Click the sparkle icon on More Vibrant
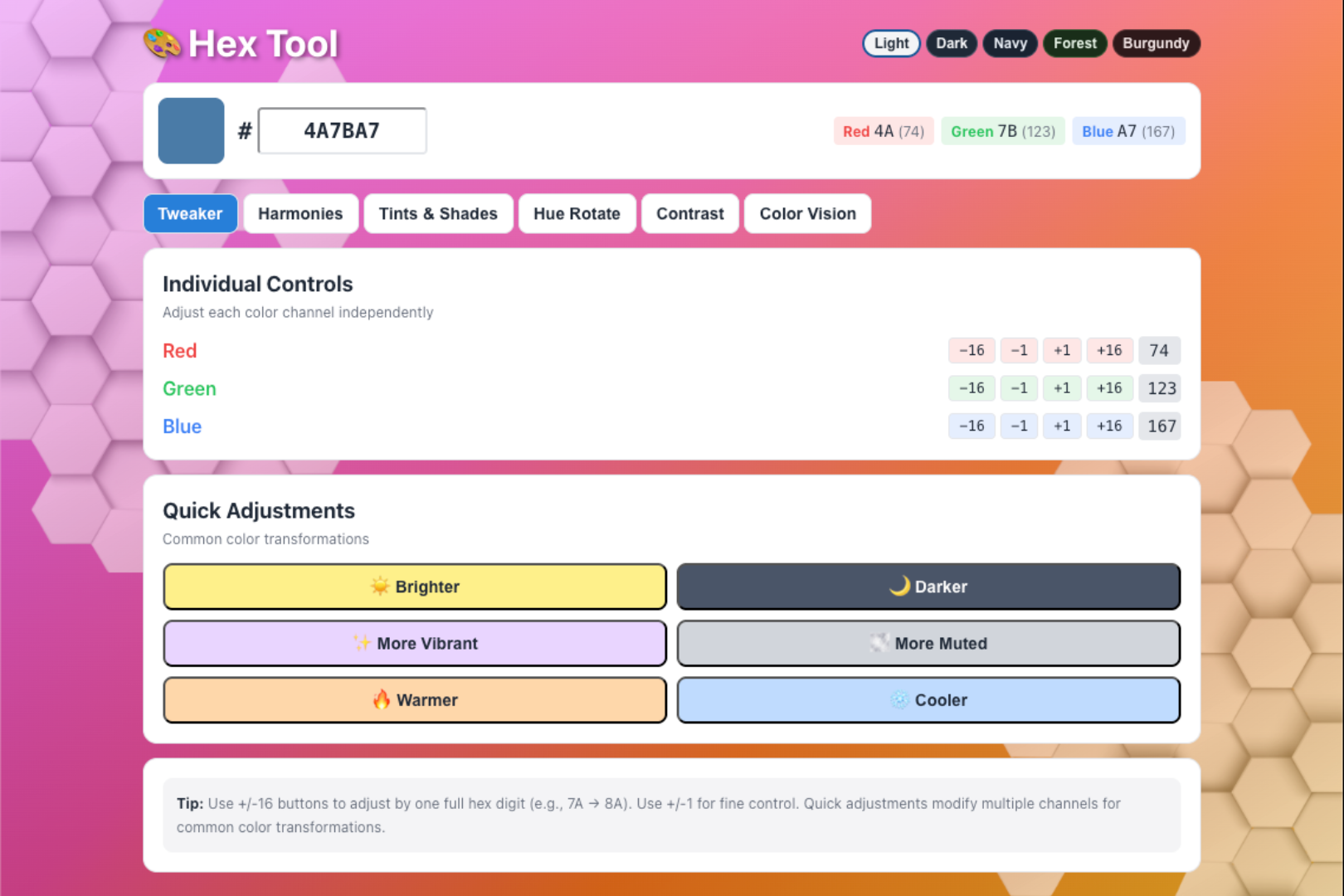This screenshot has width=1344, height=896. (x=362, y=643)
